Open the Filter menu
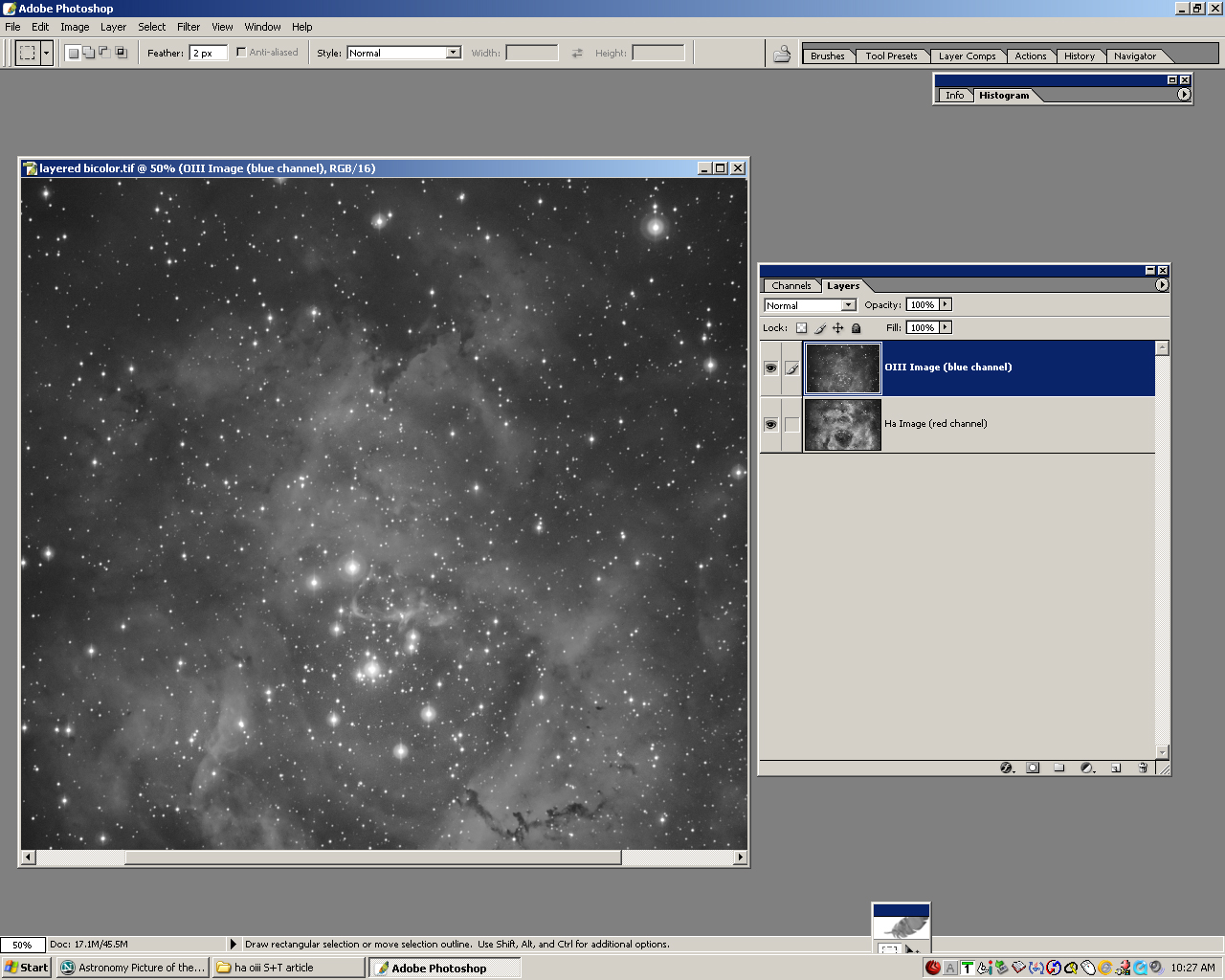Screen dimensions: 1225x980 [189, 27]
